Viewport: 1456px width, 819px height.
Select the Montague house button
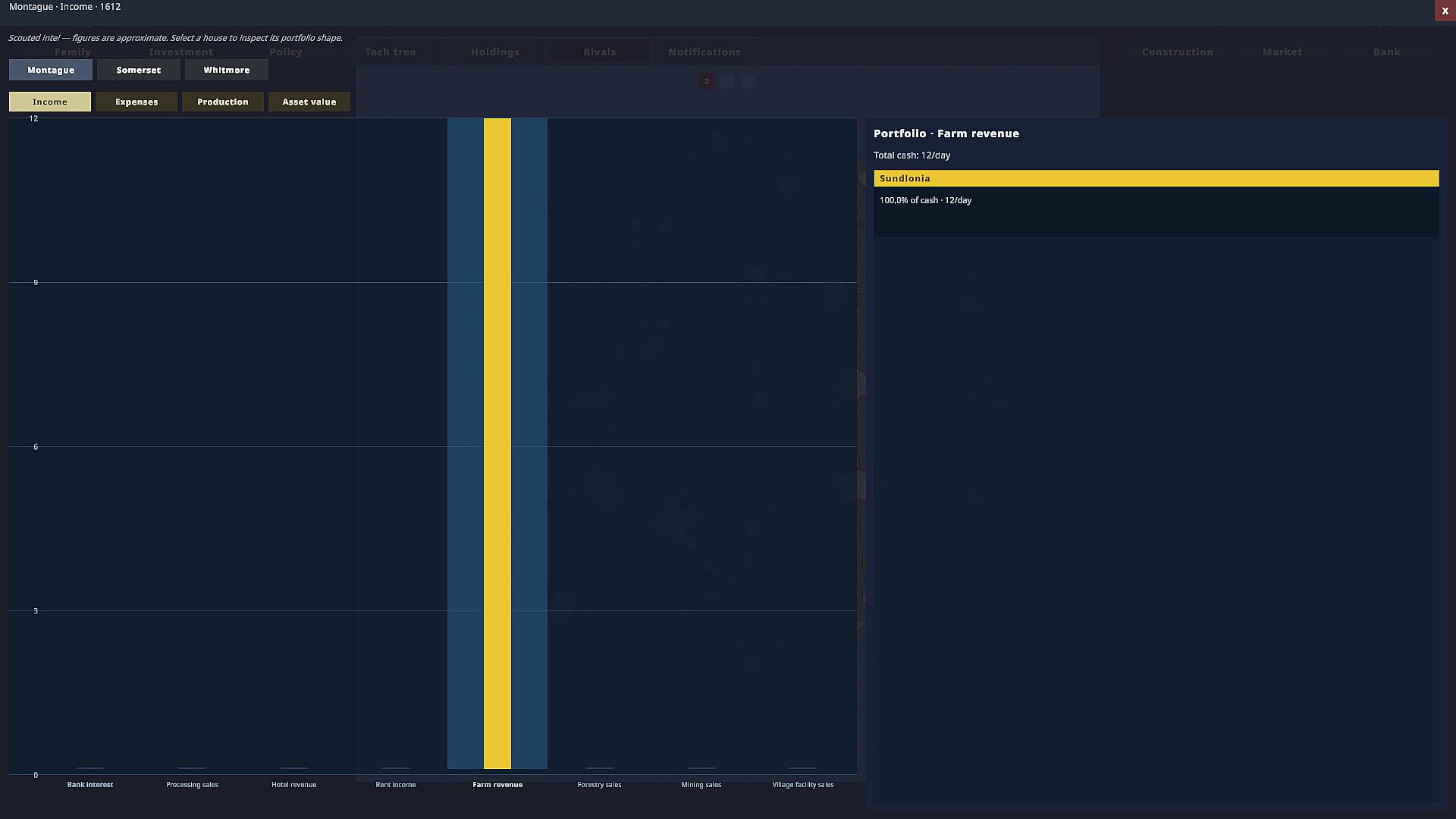(51, 70)
